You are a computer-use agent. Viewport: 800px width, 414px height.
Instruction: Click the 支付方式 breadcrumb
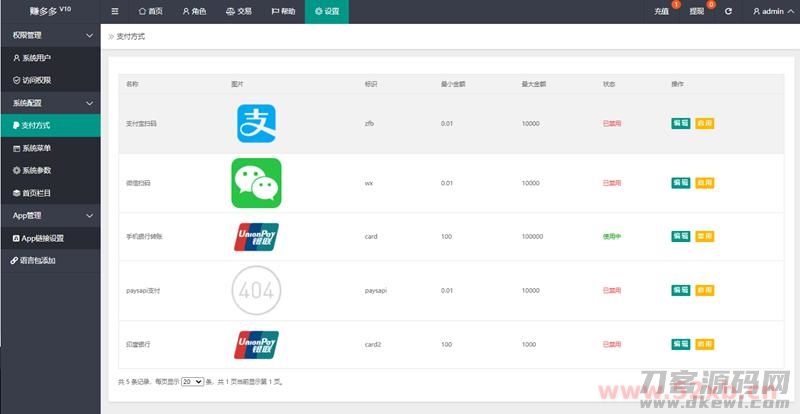(x=131, y=37)
